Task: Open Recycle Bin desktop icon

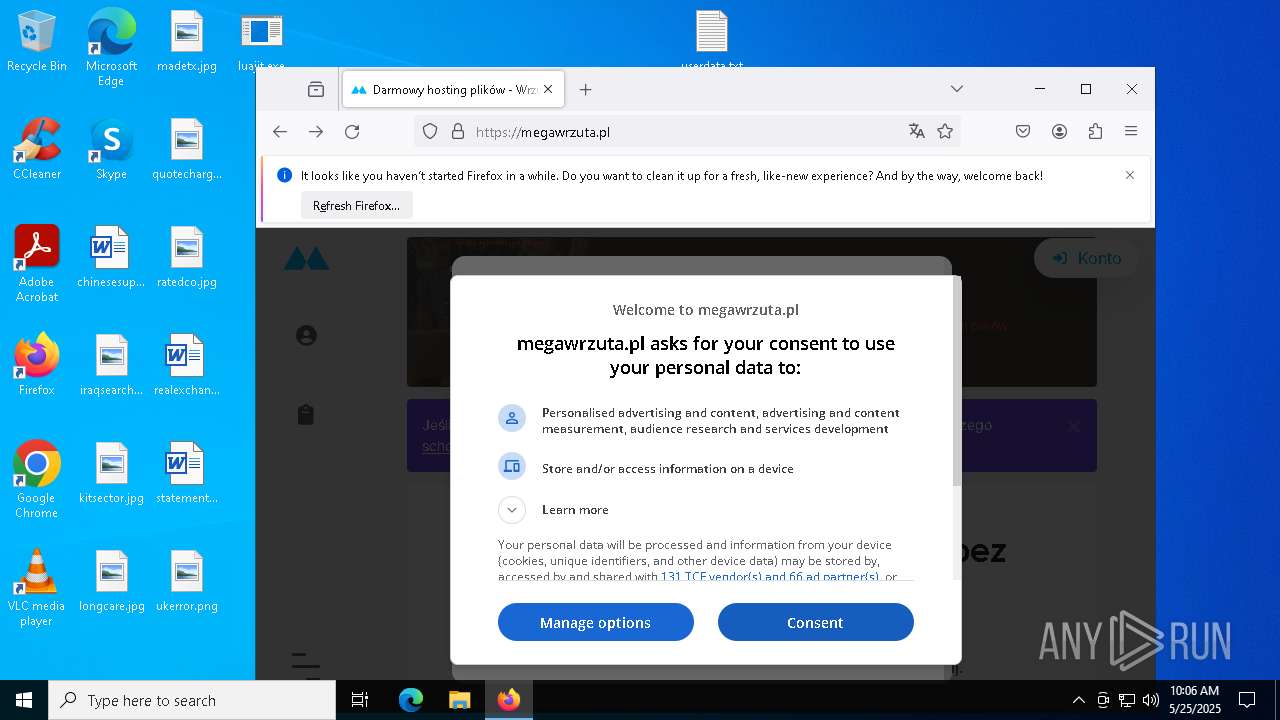Action: pos(37,42)
